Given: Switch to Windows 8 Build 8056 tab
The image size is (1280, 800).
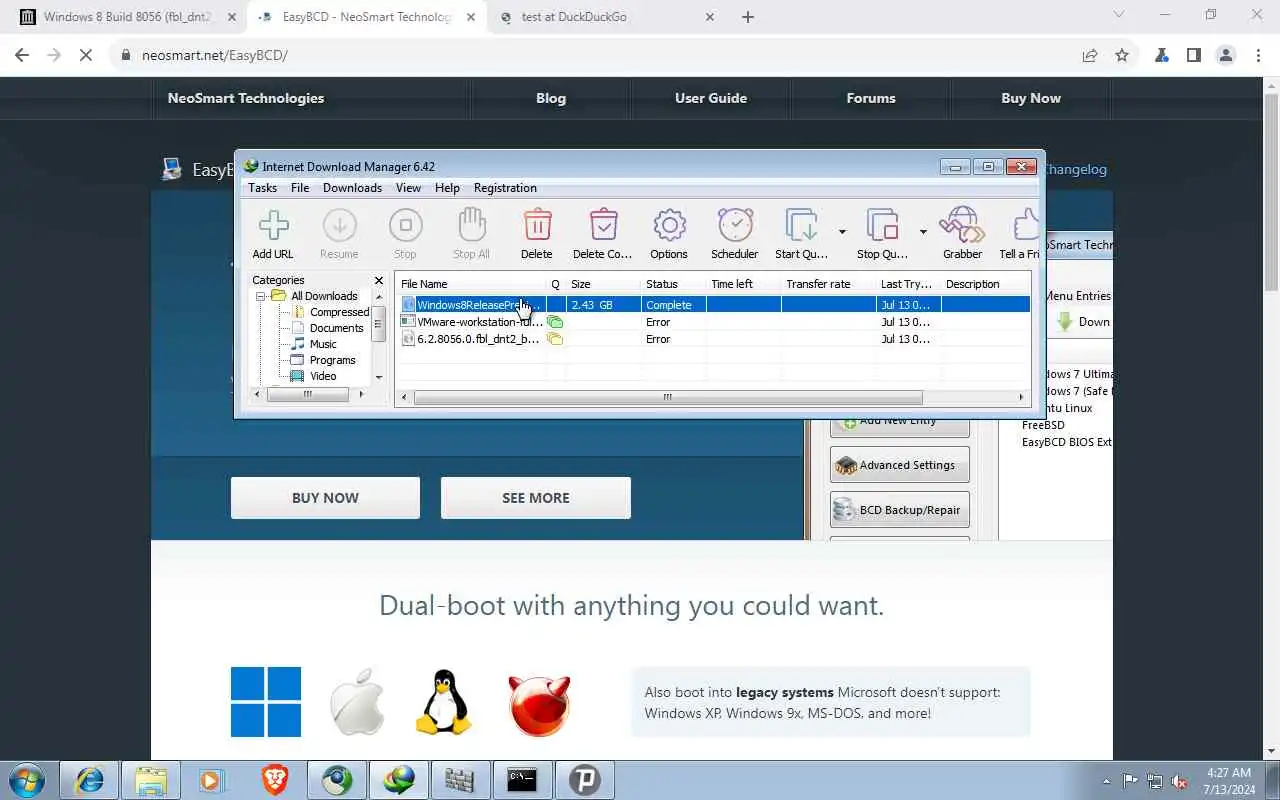Looking at the screenshot, I should coord(127,17).
